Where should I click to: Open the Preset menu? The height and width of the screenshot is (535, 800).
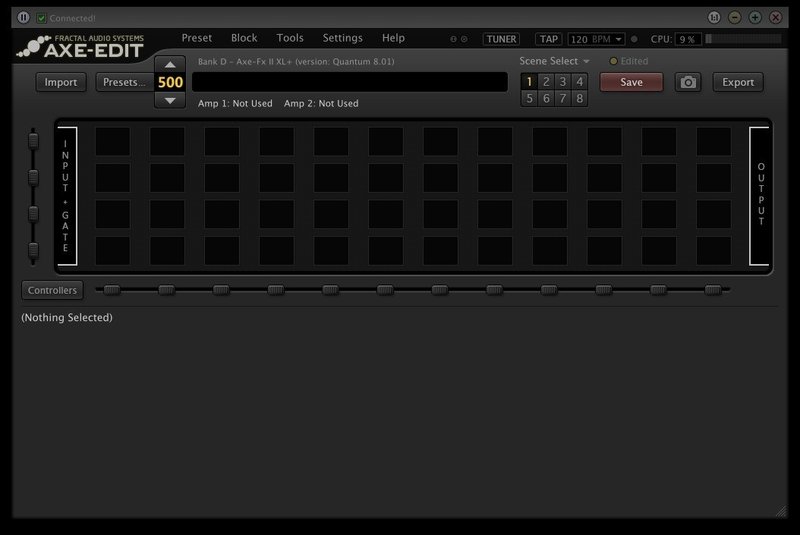(x=196, y=38)
